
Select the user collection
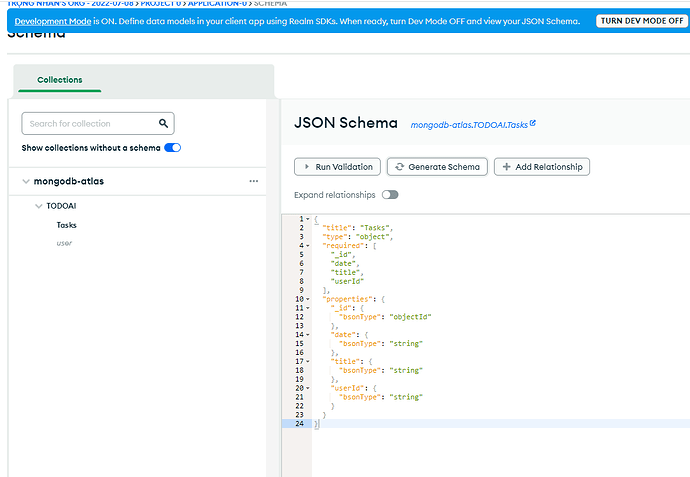tap(64, 243)
